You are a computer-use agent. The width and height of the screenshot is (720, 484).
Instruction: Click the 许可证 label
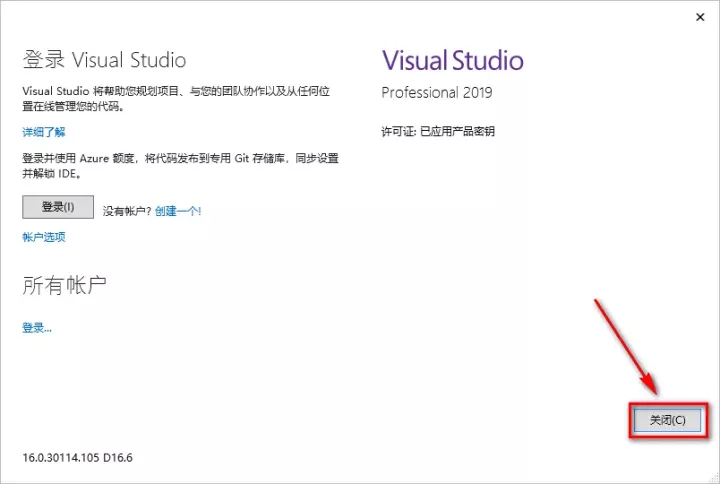pyautogui.click(x=397, y=131)
